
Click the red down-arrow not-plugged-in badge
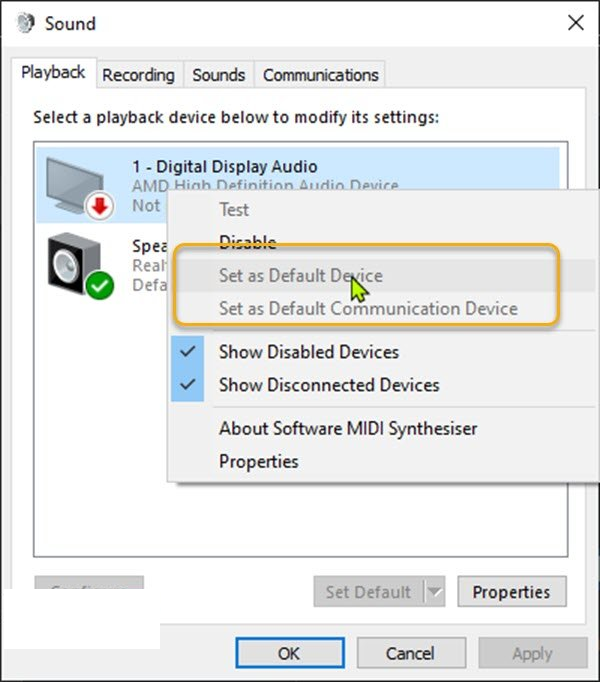(x=100, y=206)
